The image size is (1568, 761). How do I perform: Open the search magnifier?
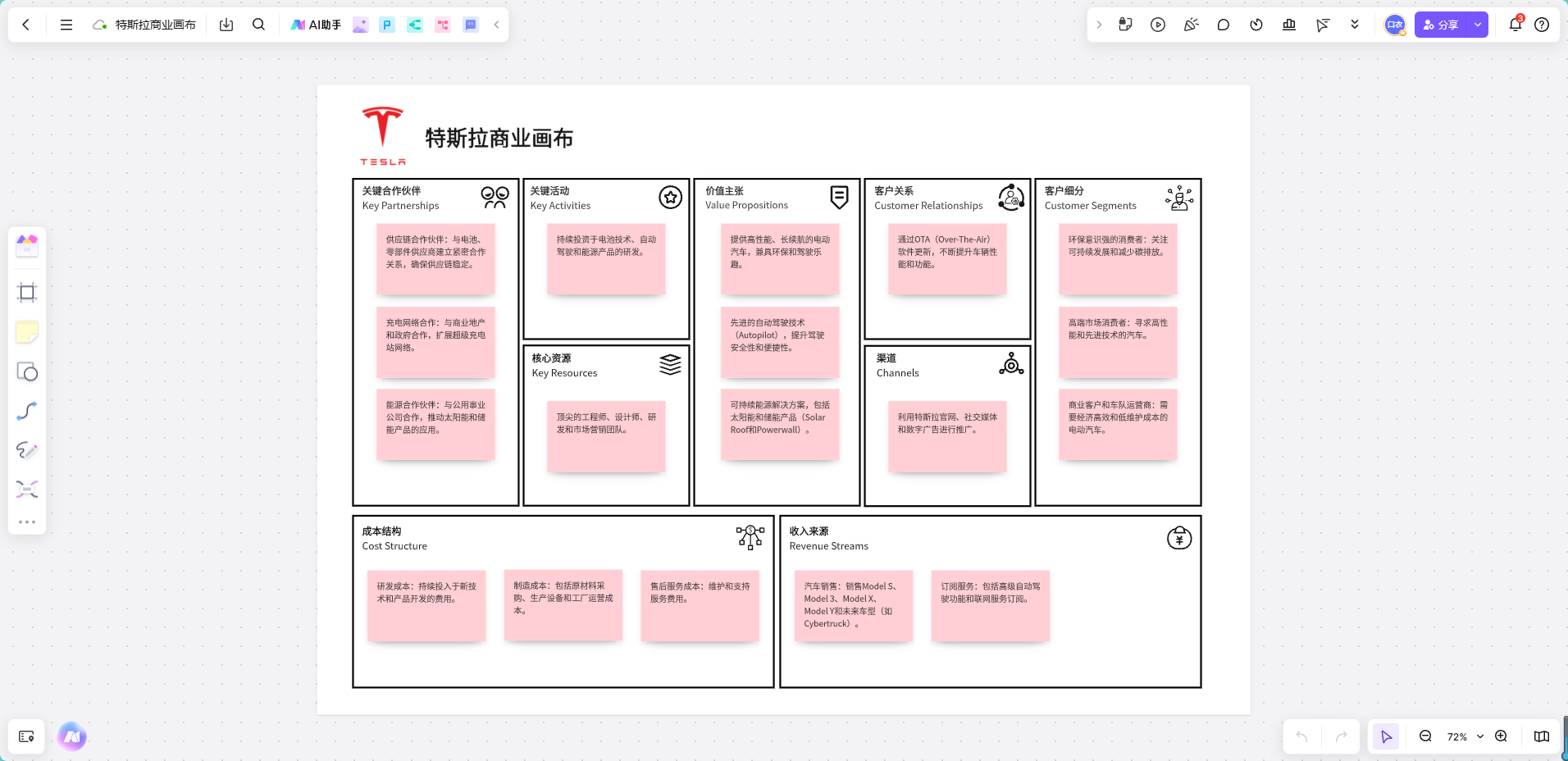pos(258,25)
